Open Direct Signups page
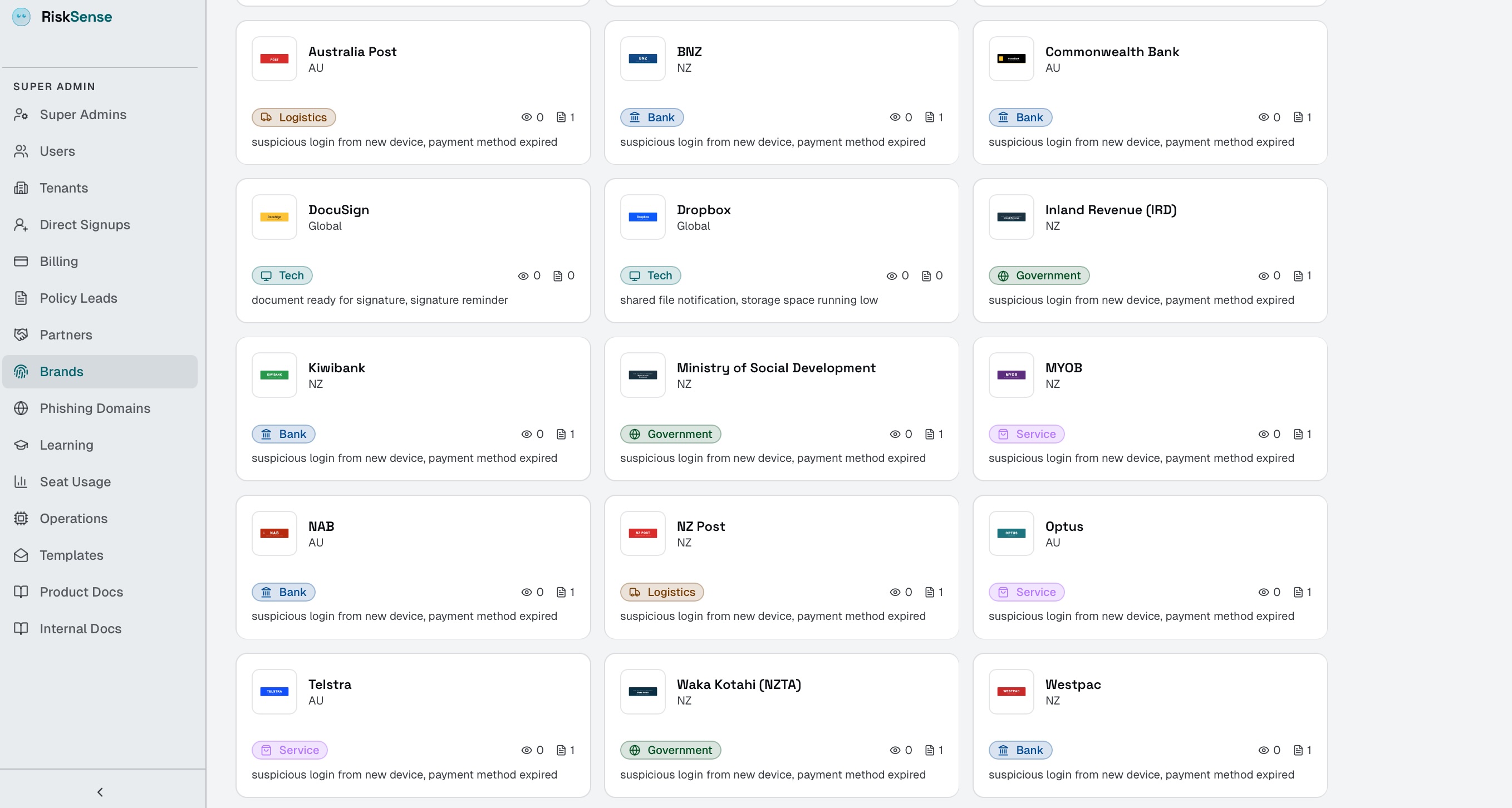The height and width of the screenshot is (808, 1512). (100, 225)
